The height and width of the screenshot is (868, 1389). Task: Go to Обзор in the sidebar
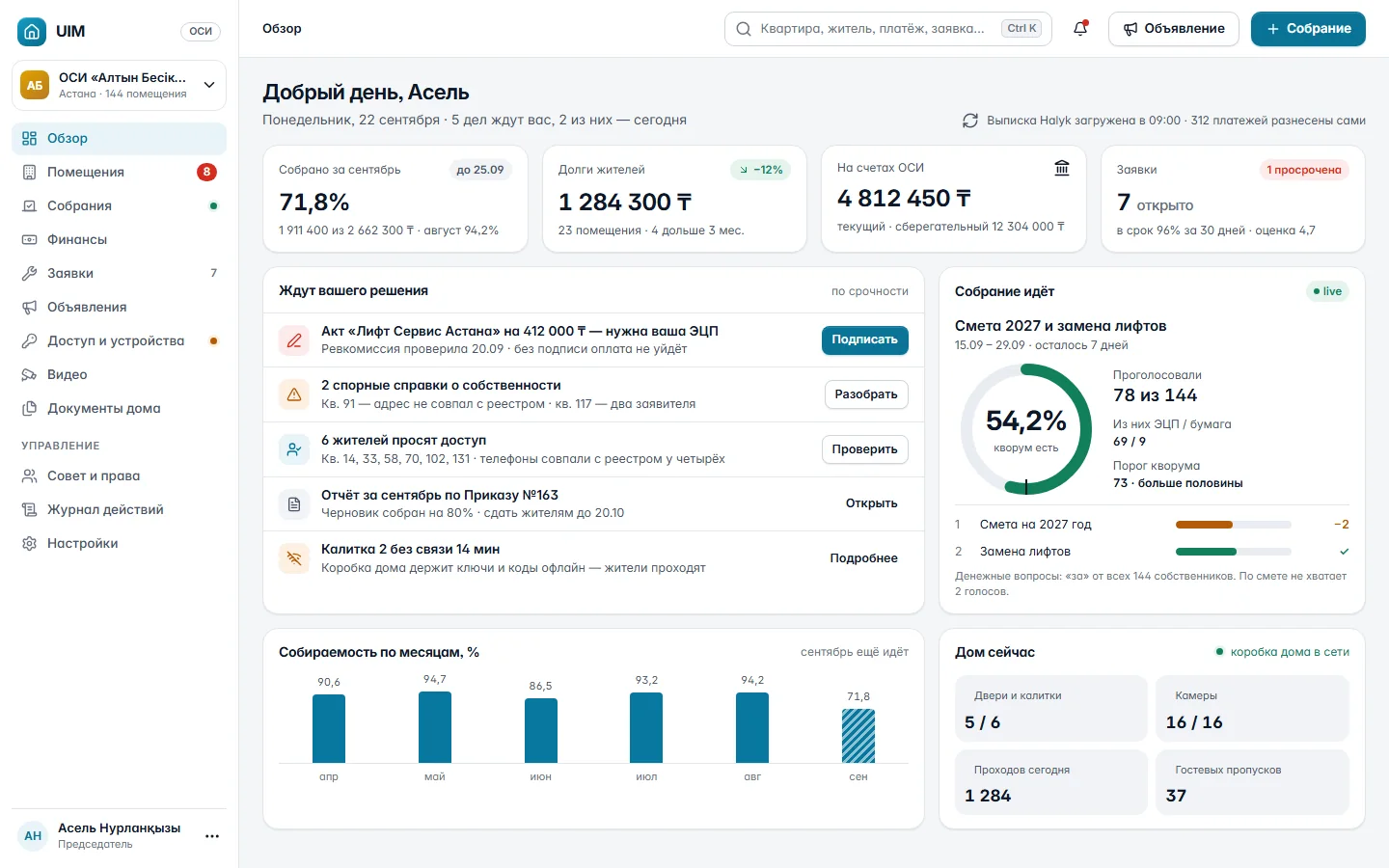119,138
